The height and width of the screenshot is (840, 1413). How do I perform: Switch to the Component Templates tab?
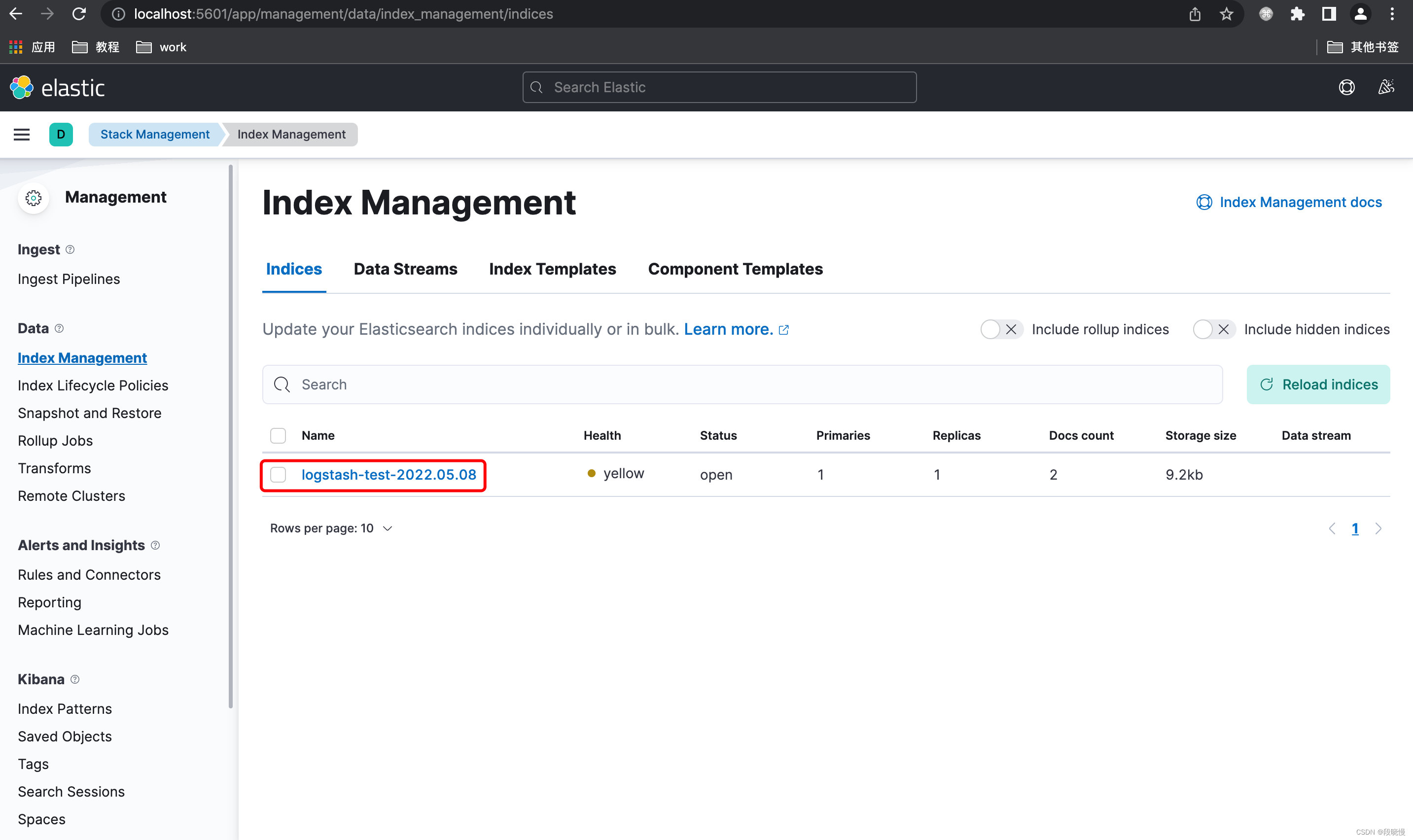point(736,269)
